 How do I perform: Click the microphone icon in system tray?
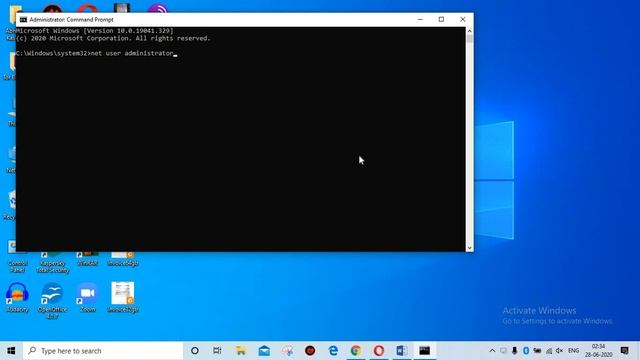(515, 351)
